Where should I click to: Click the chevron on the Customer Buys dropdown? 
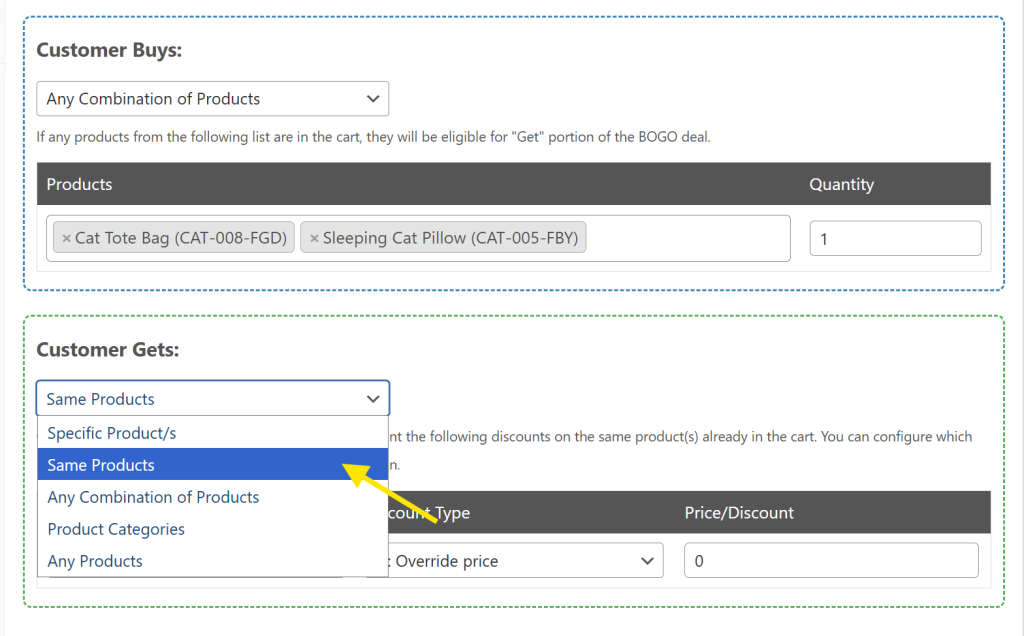tap(371, 98)
